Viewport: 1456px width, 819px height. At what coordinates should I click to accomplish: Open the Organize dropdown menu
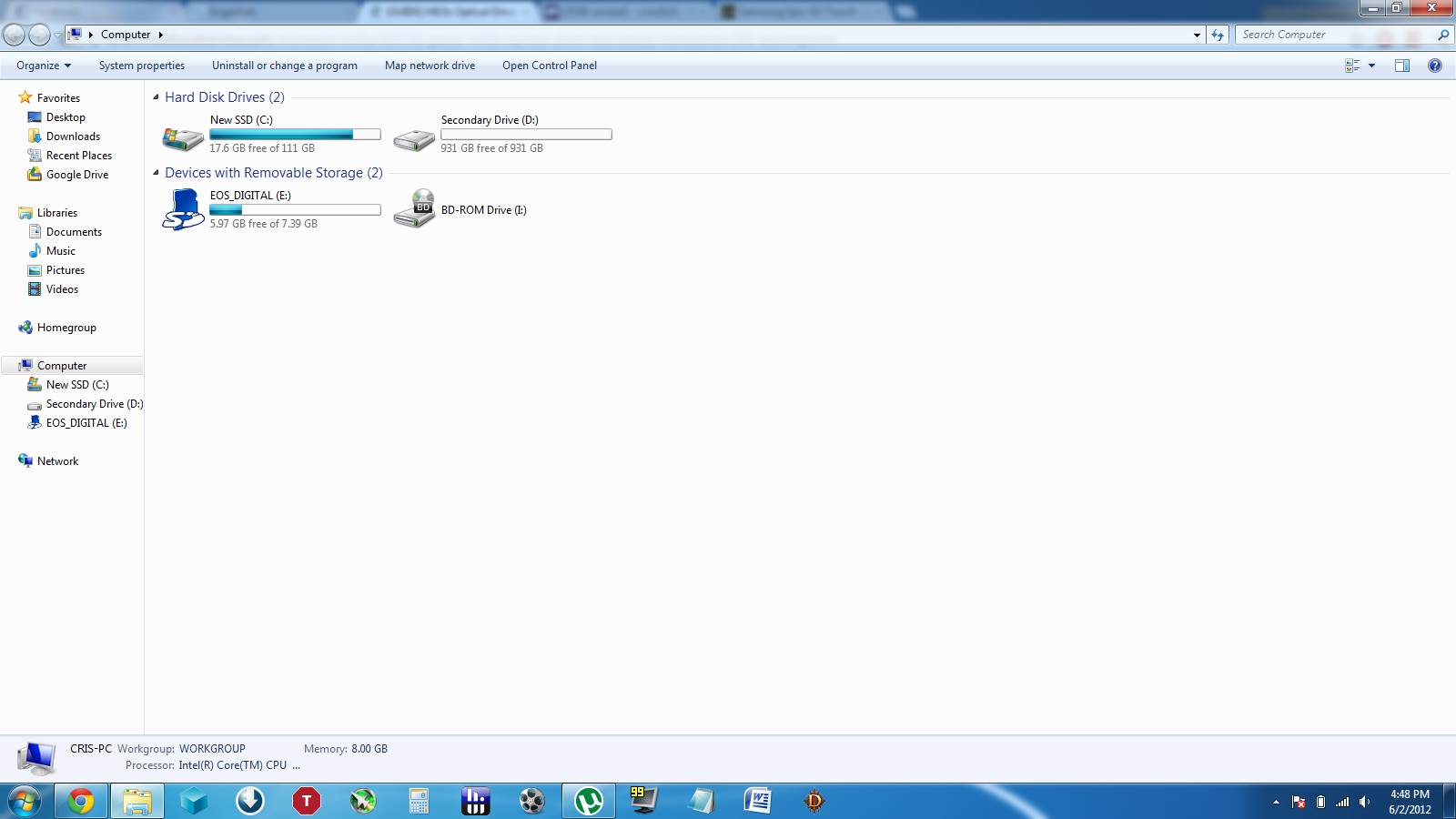point(44,66)
